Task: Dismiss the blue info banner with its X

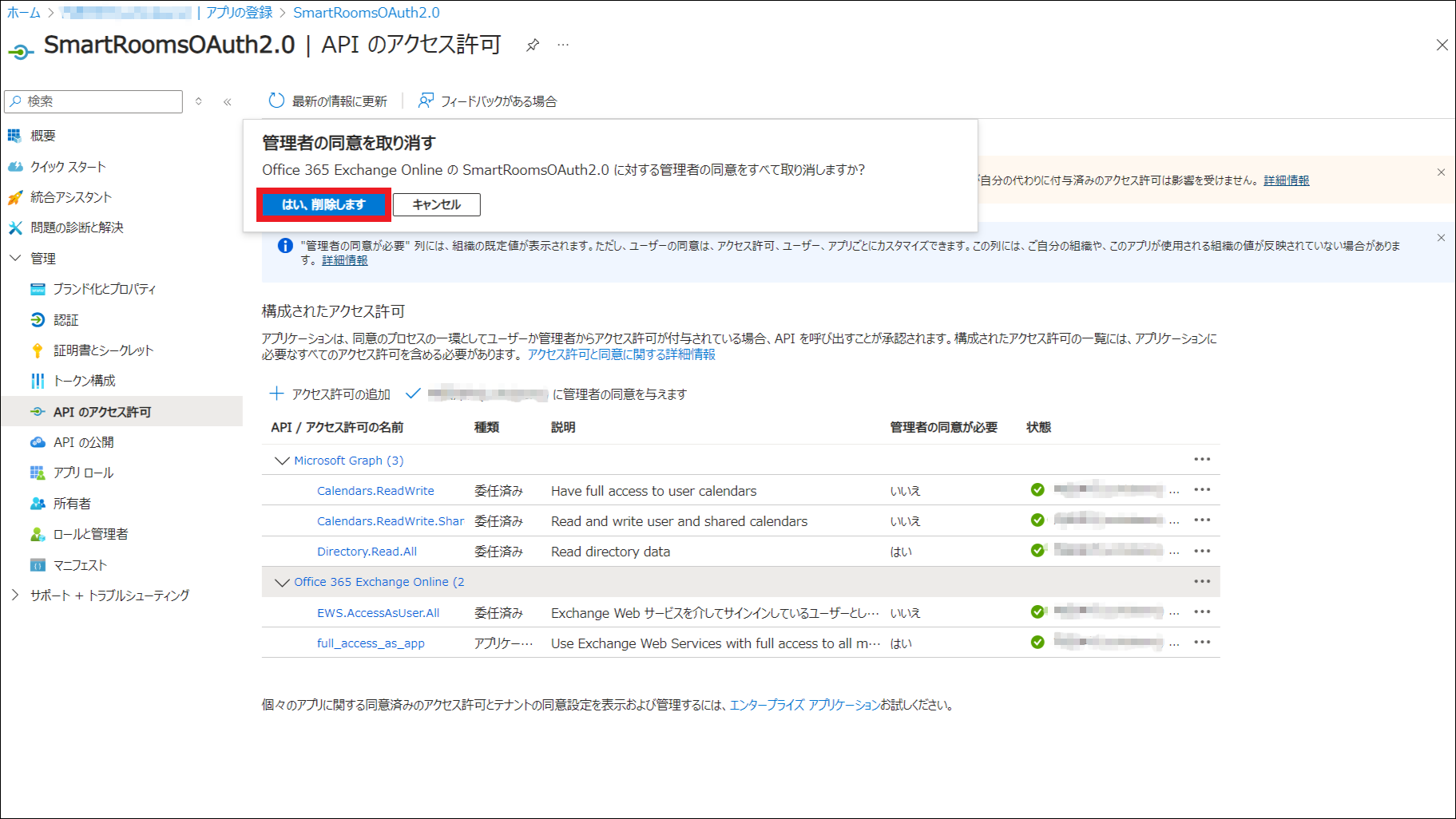Action: 1441,238
